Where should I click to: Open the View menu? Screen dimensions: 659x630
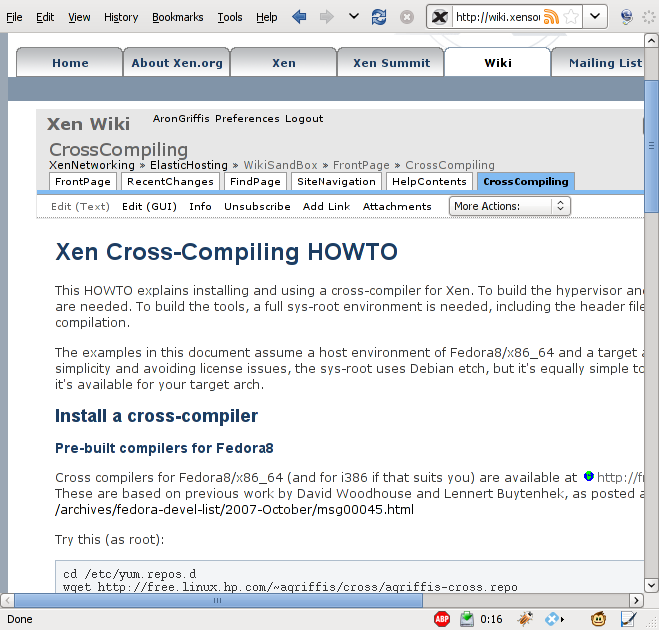[x=79, y=17]
